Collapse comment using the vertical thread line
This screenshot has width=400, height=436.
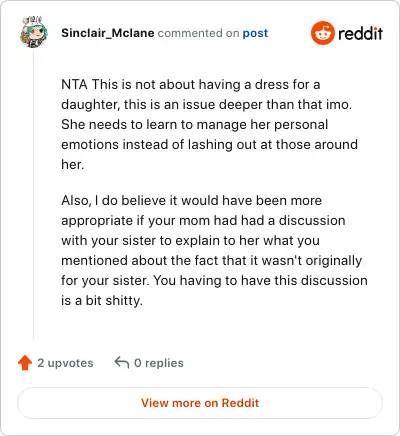coord(33,195)
